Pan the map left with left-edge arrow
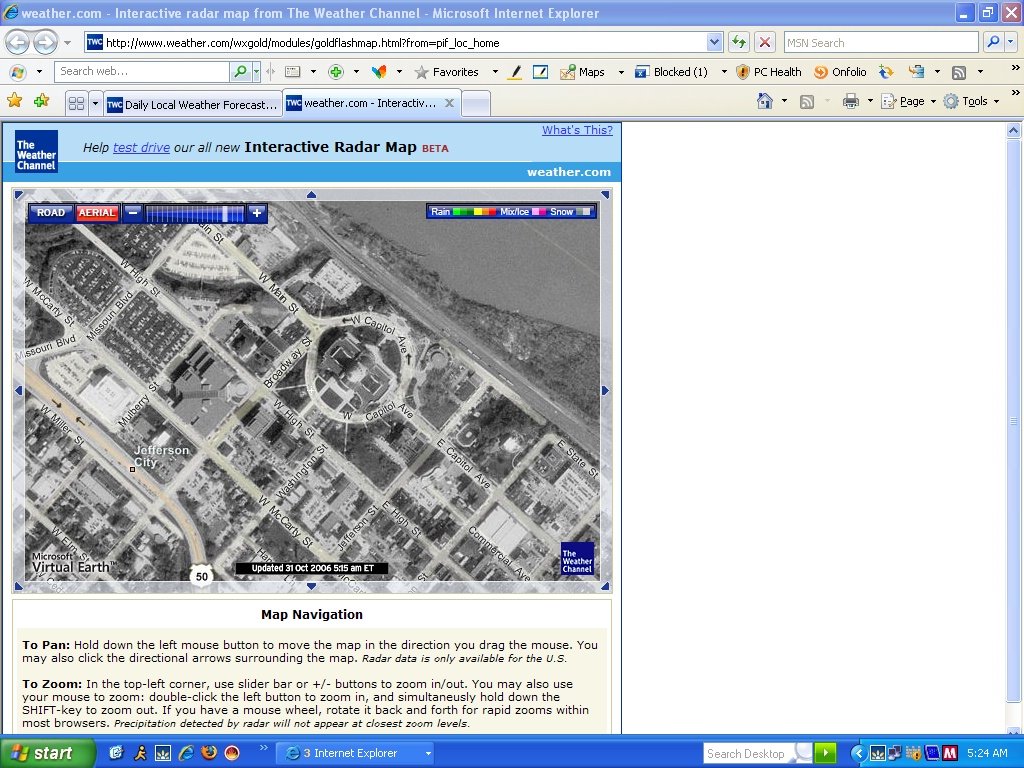This screenshot has height=768, width=1024. (x=18, y=391)
